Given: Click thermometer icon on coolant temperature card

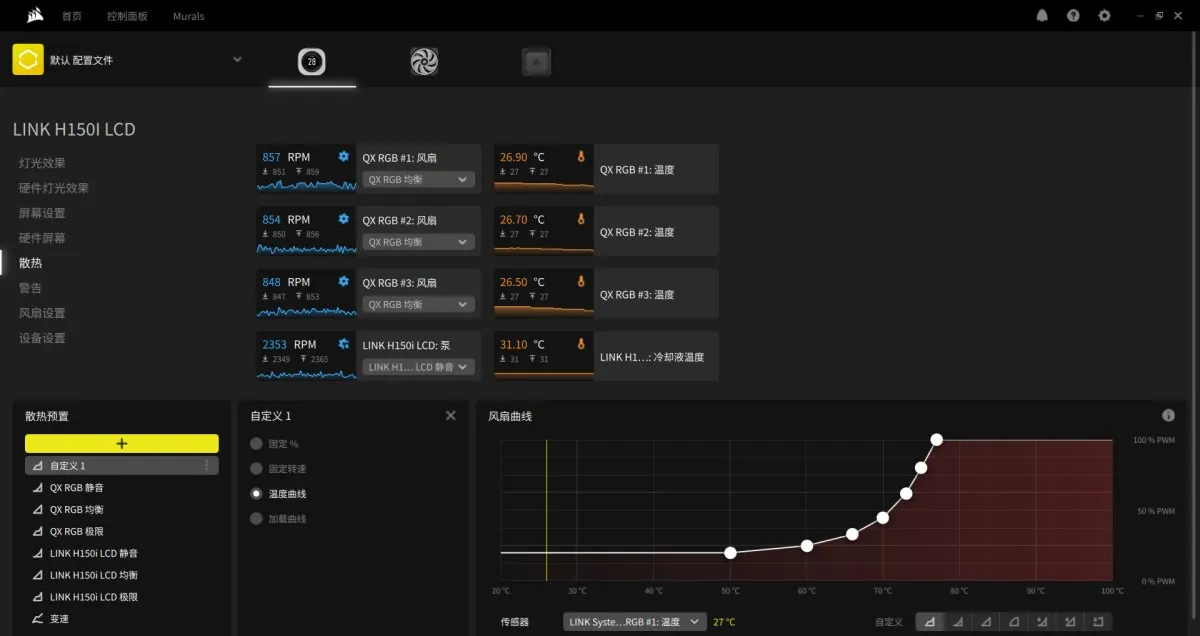Looking at the screenshot, I should [x=581, y=344].
